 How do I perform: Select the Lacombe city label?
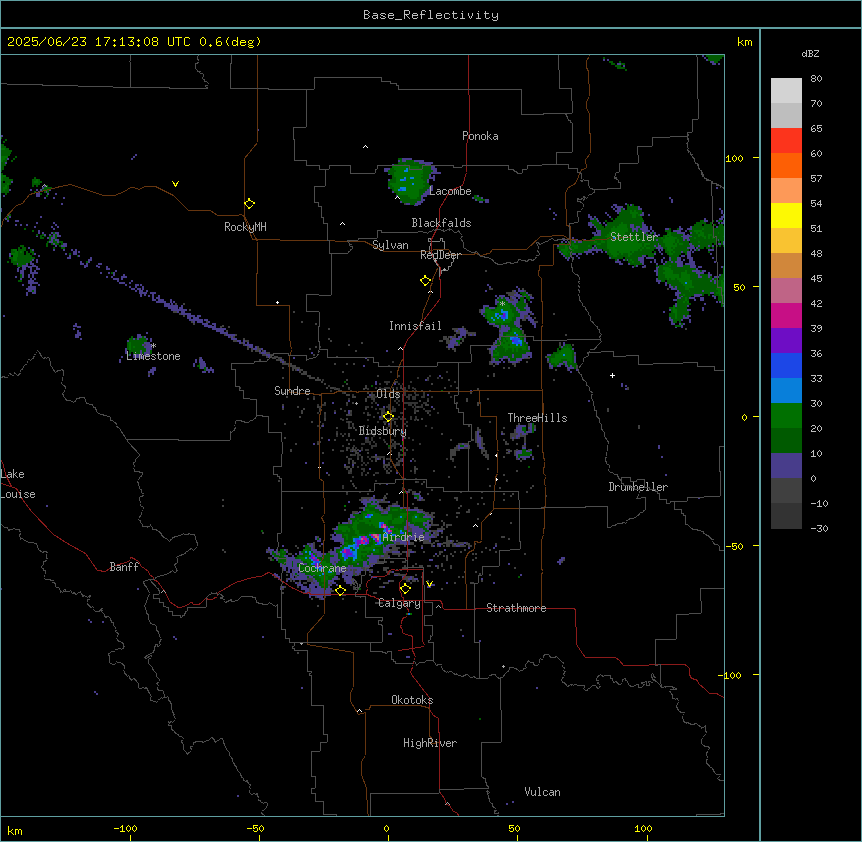pyautogui.click(x=450, y=191)
